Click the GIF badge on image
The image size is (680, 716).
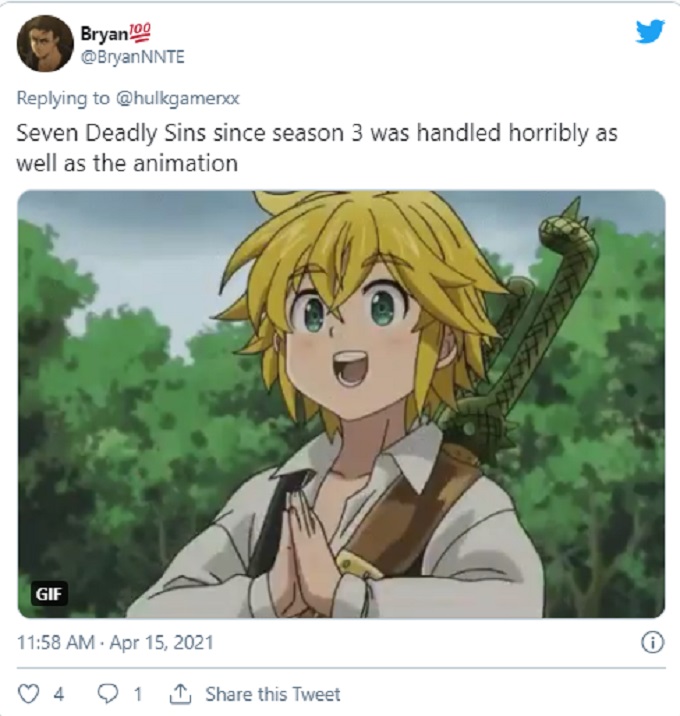[x=49, y=594]
